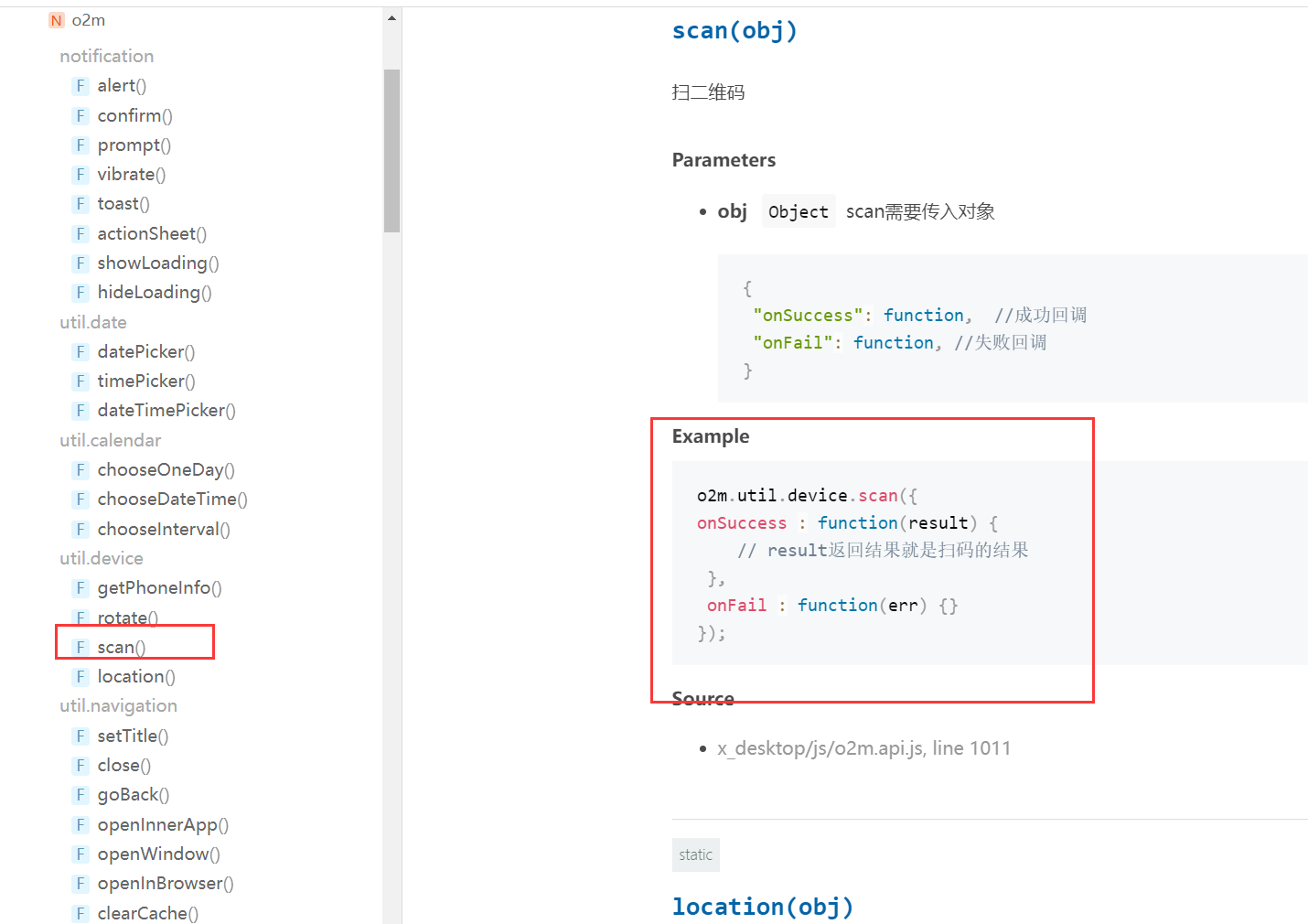Click the F icon next to alert()

[80, 86]
